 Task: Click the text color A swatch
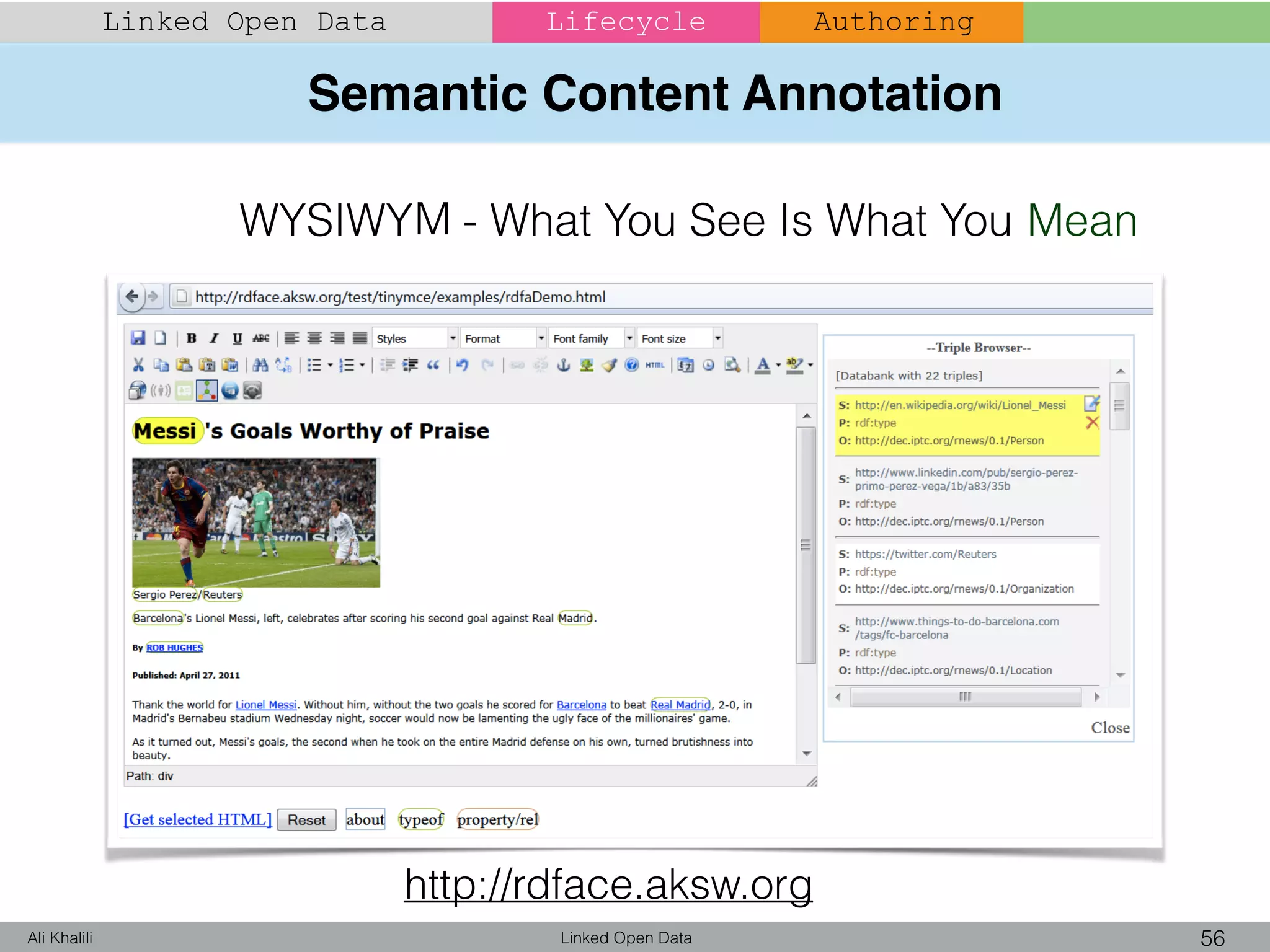[x=763, y=365]
